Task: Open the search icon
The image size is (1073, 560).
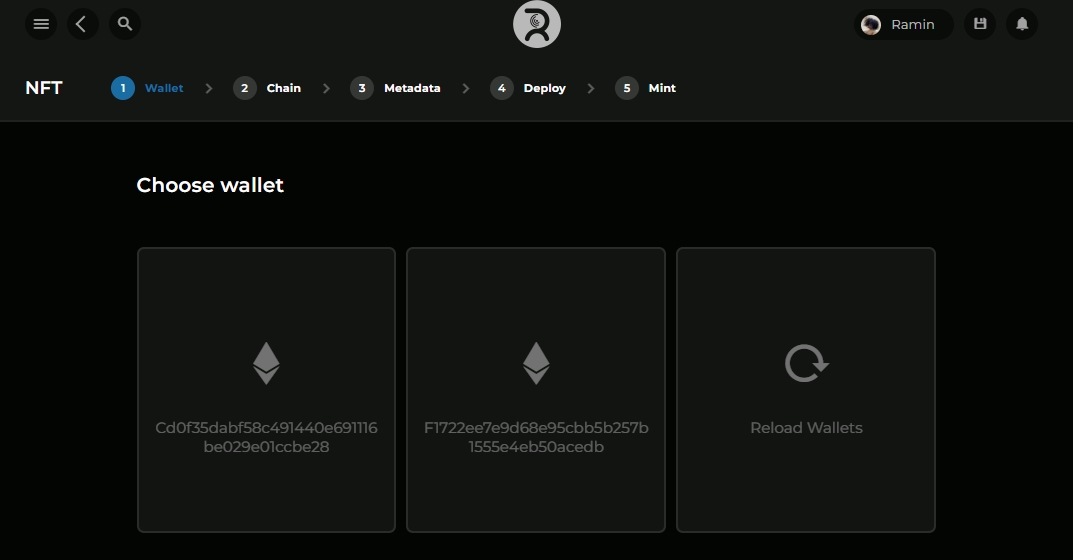Action: pyautogui.click(x=124, y=24)
